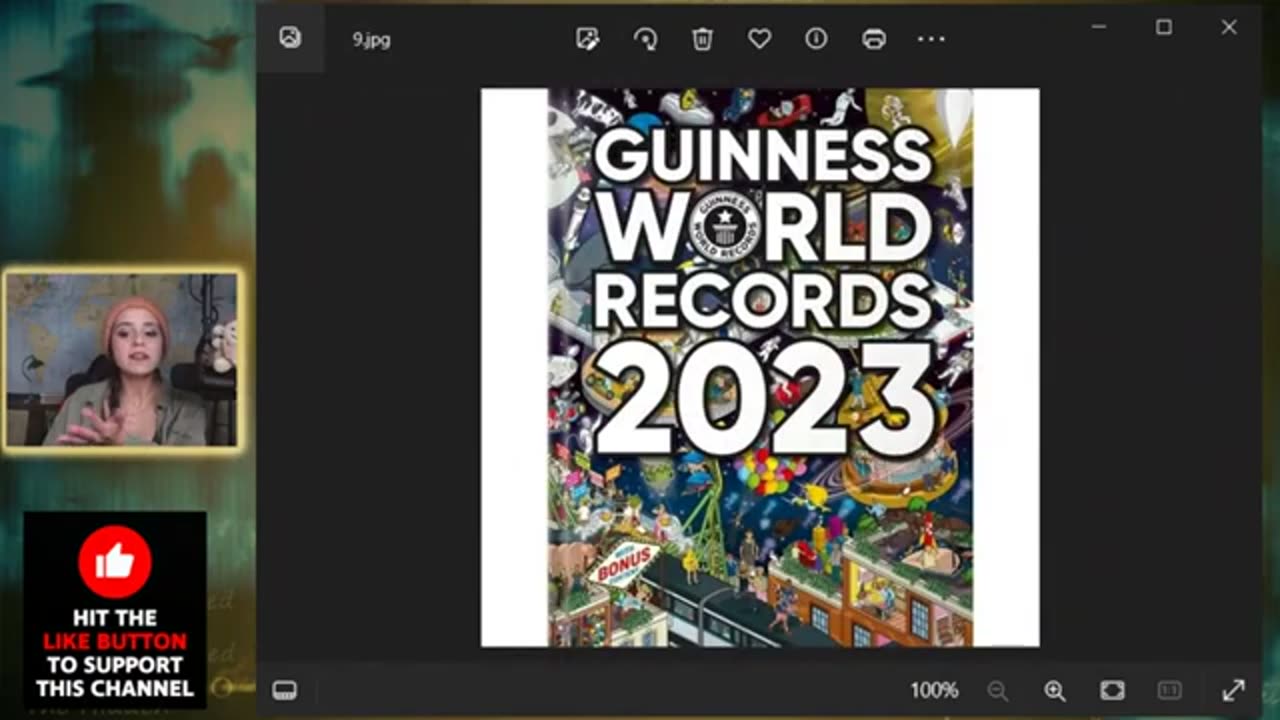
Task: Toggle the filmstrip view icon
Action: tap(285, 690)
